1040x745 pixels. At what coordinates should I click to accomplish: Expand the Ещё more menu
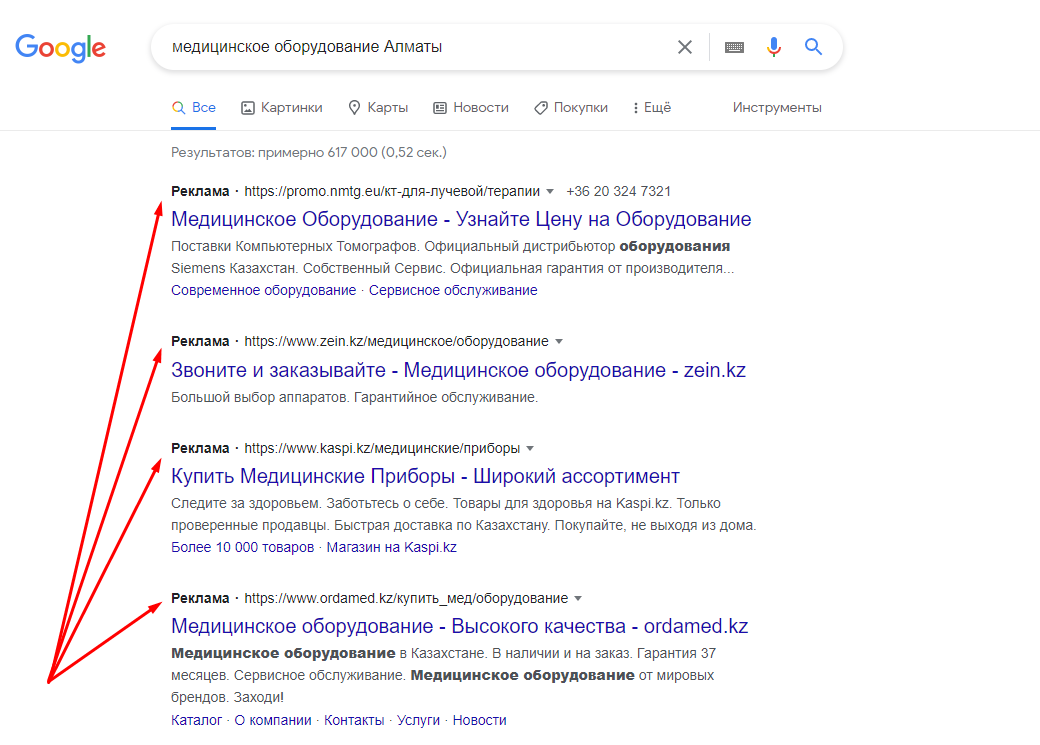coord(652,107)
